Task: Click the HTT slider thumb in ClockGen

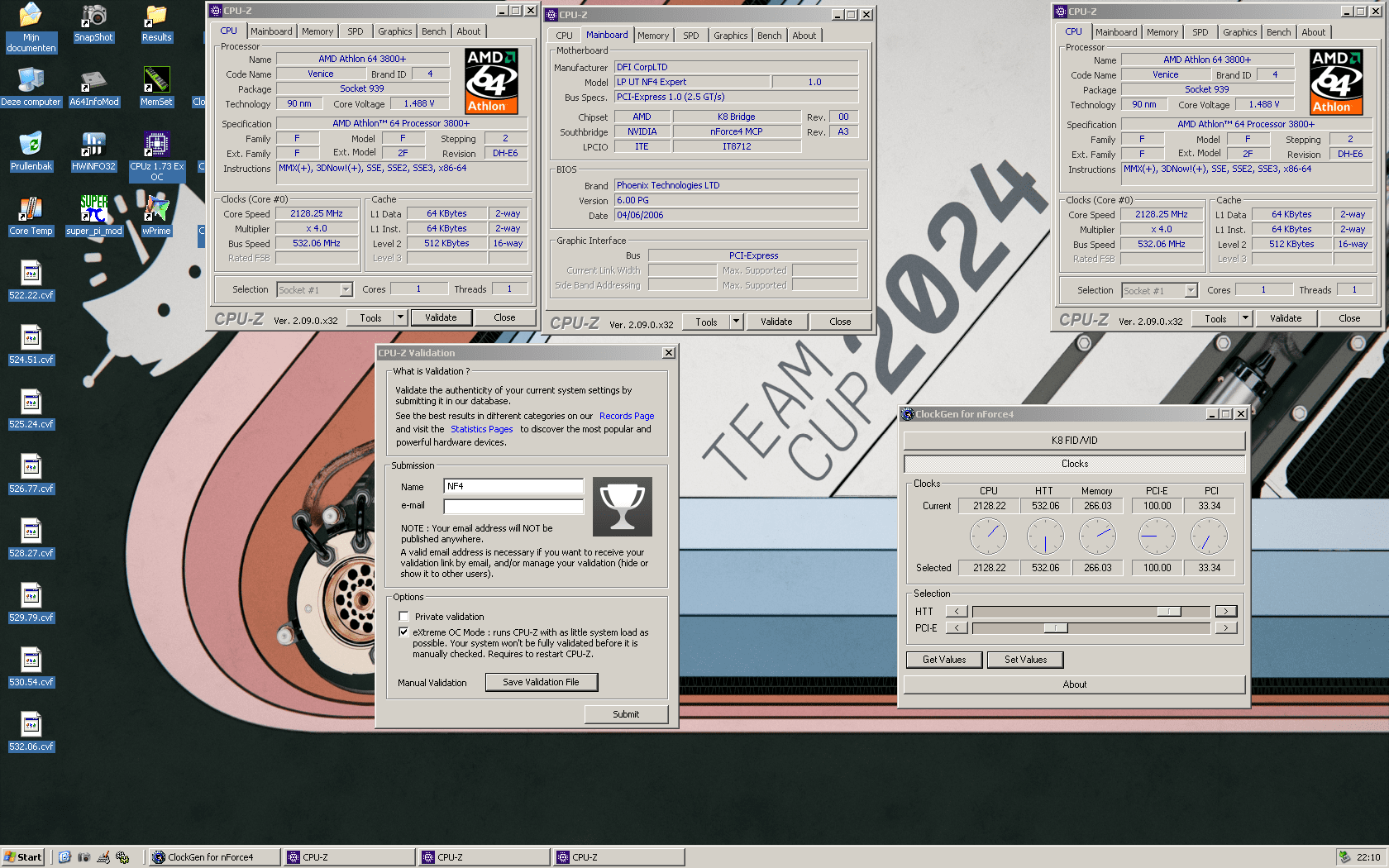Action: [1169, 612]
